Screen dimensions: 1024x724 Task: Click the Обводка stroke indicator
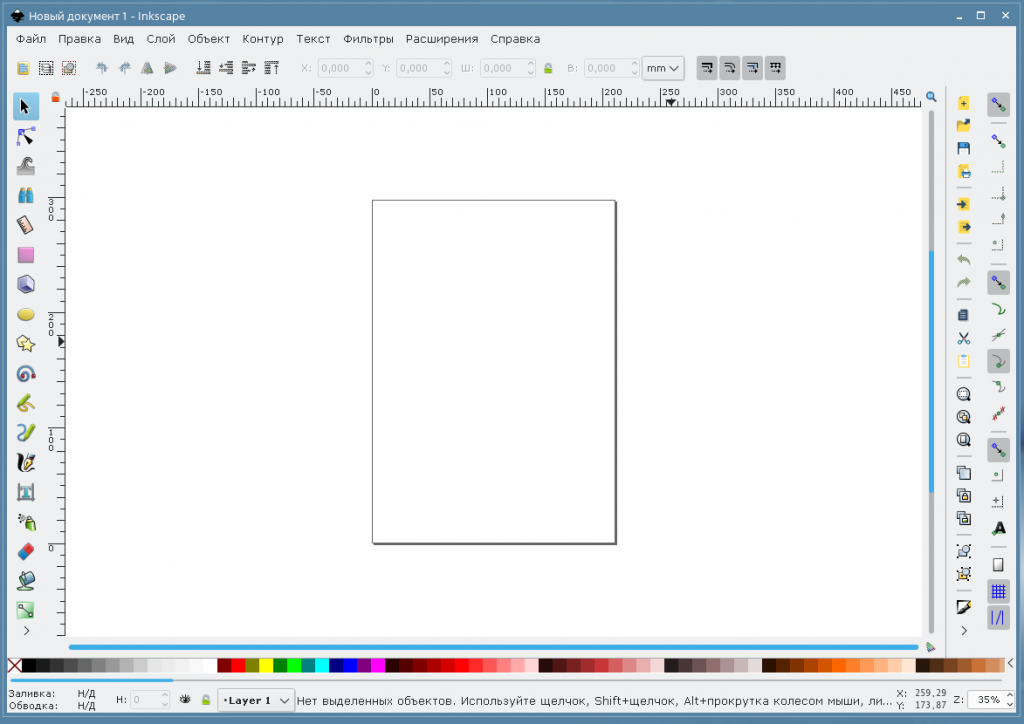pyautogui.click(x=86, y=706)
